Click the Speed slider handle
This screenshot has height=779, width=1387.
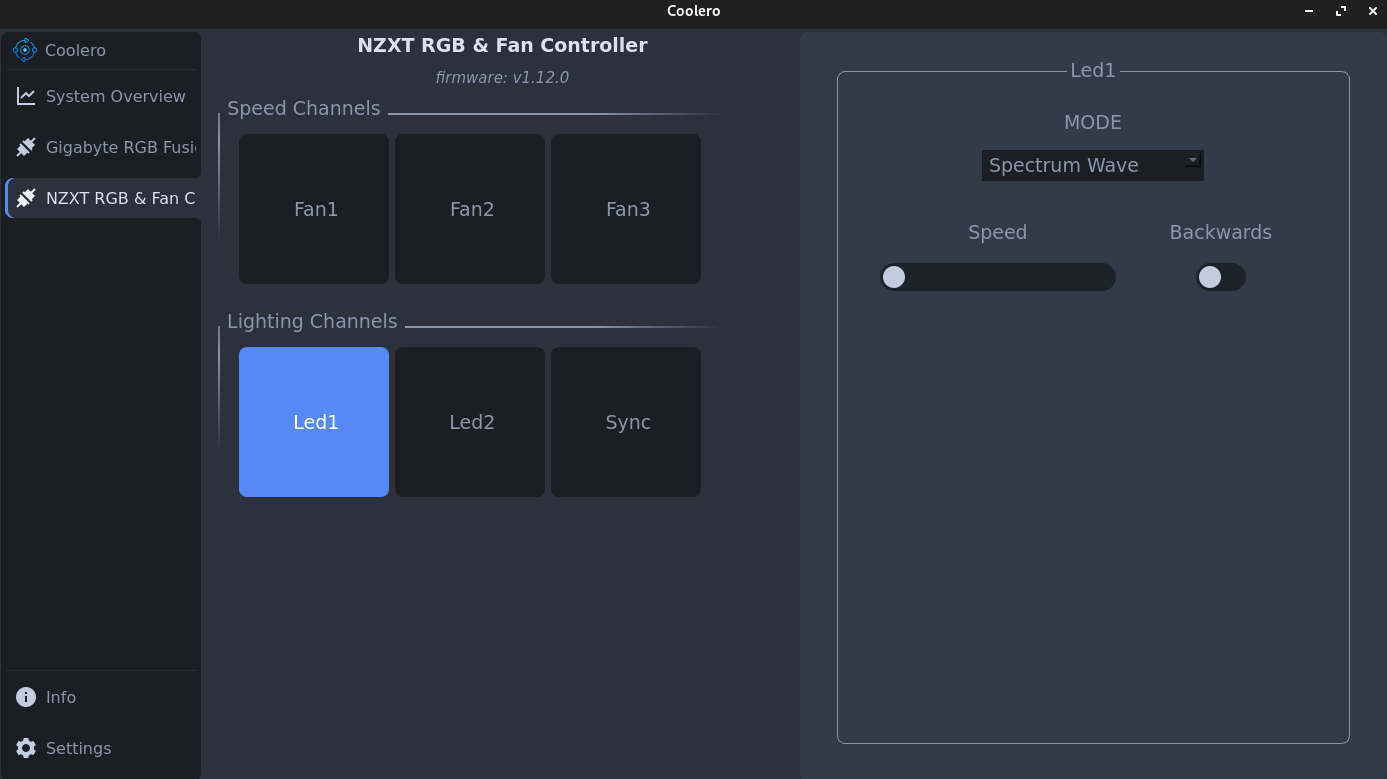[894, 277]
